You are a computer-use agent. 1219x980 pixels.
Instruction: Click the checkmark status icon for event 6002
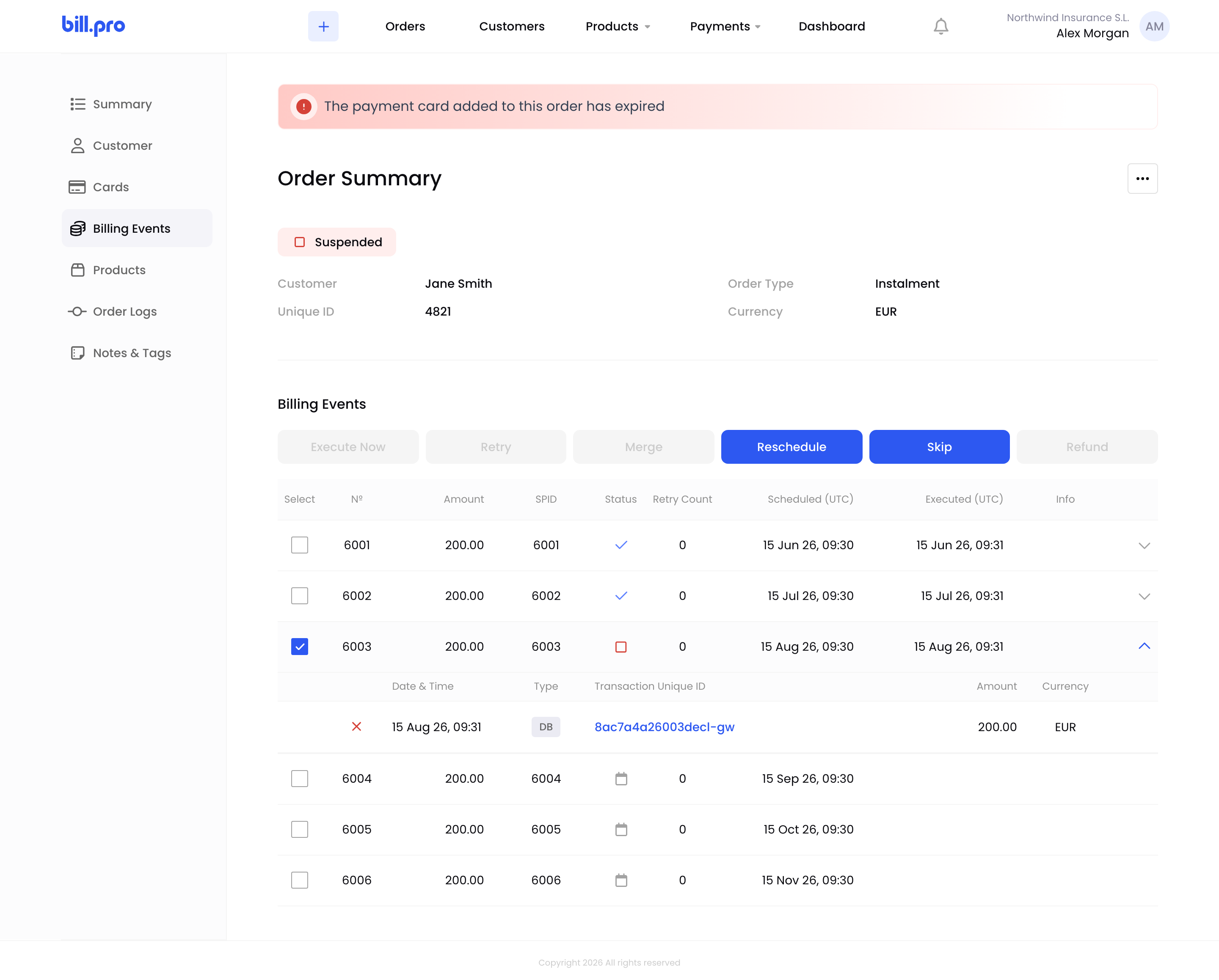[x=621, y=596]
